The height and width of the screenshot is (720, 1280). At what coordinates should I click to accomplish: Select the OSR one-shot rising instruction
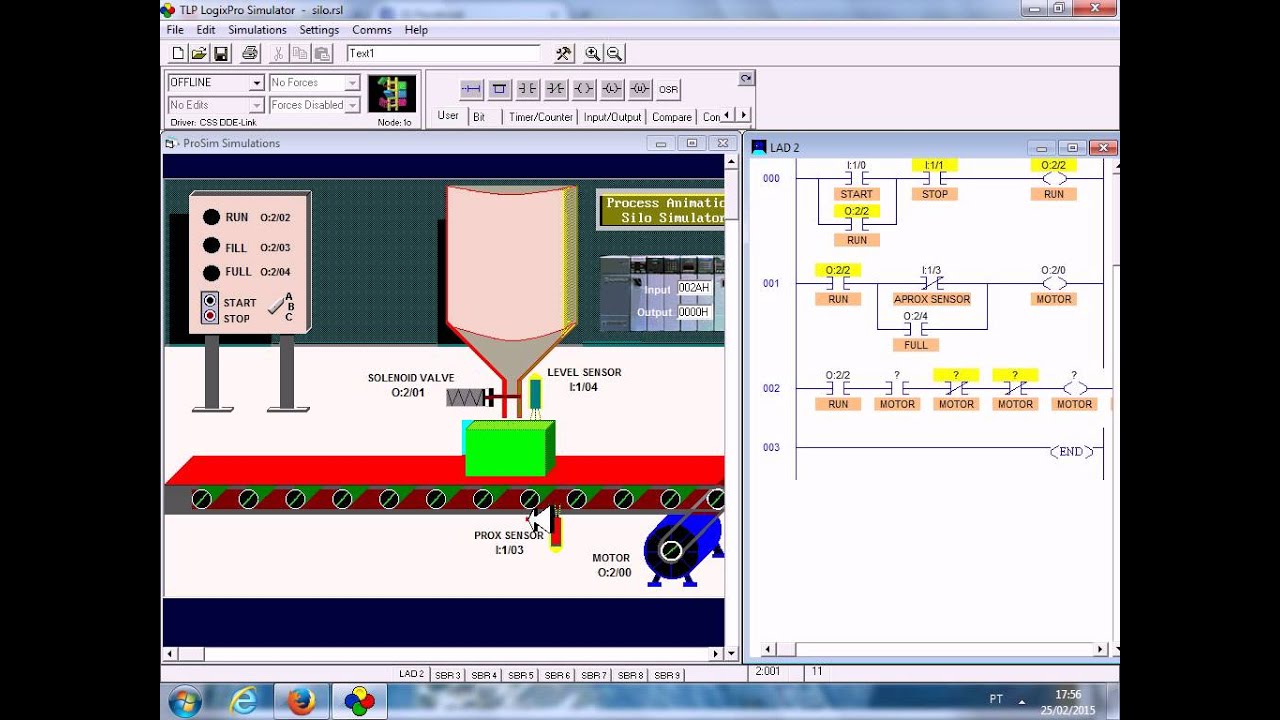tap(668, 89)
